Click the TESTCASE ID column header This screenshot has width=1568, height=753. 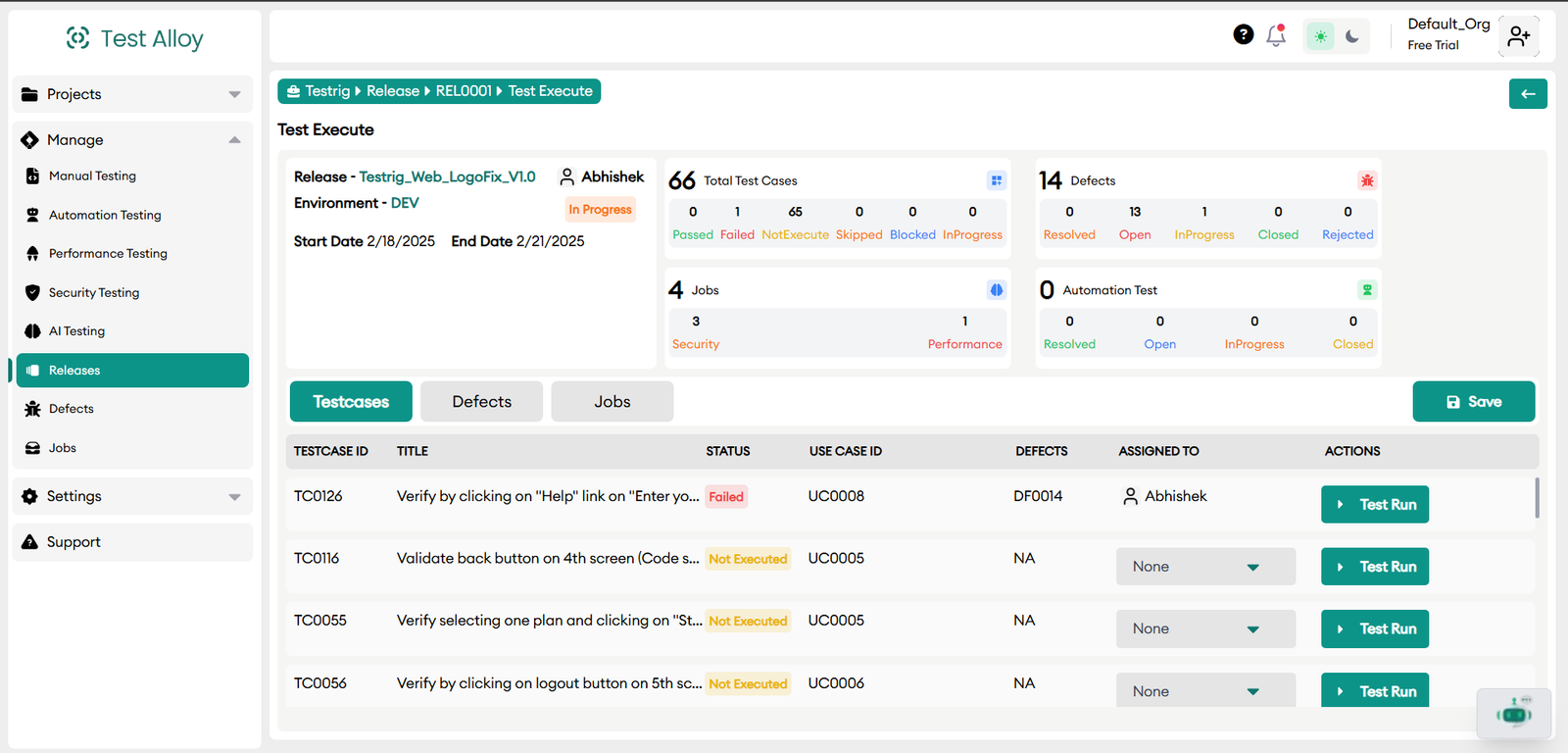331,451
